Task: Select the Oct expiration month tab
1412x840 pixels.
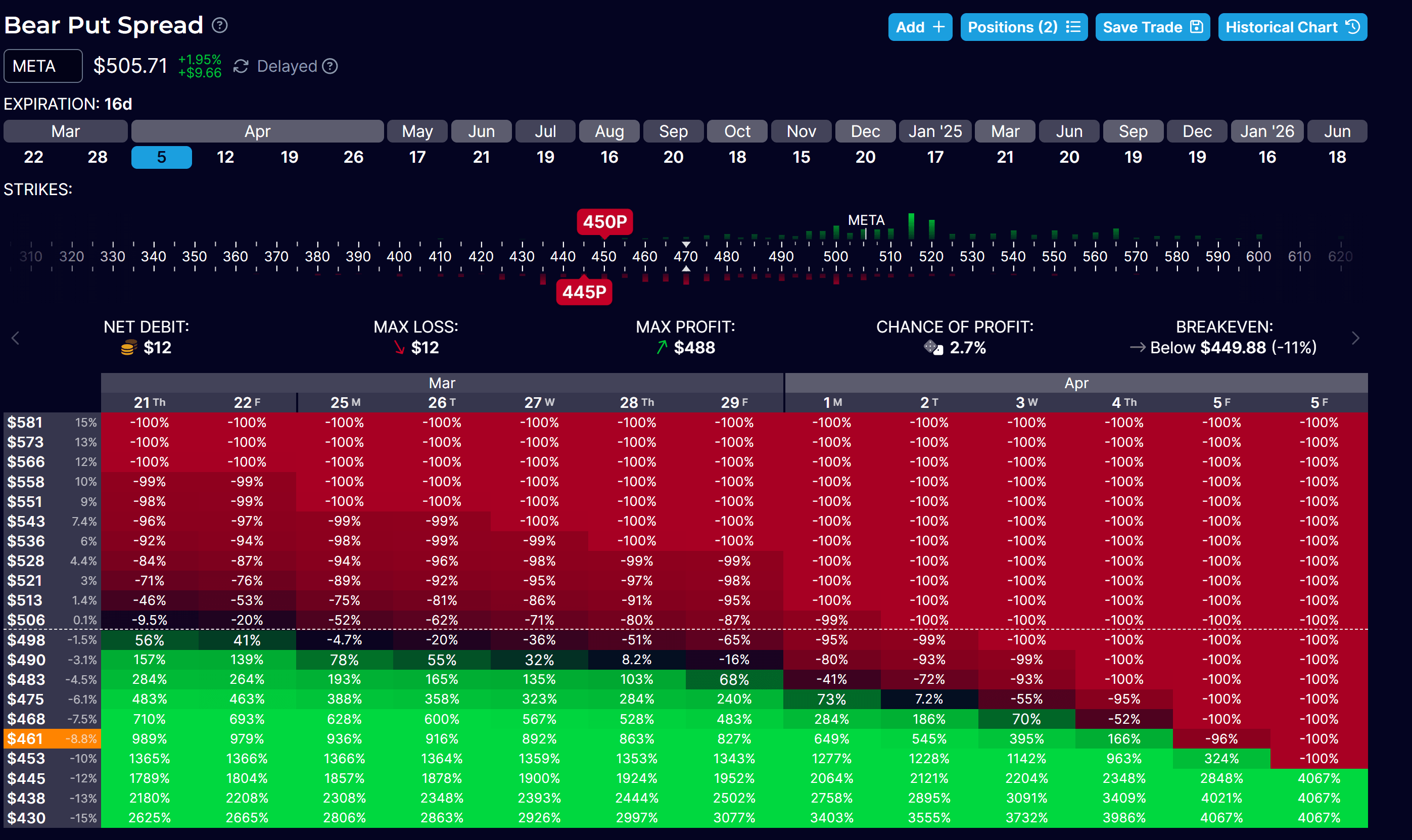Action: coord(737,131)
